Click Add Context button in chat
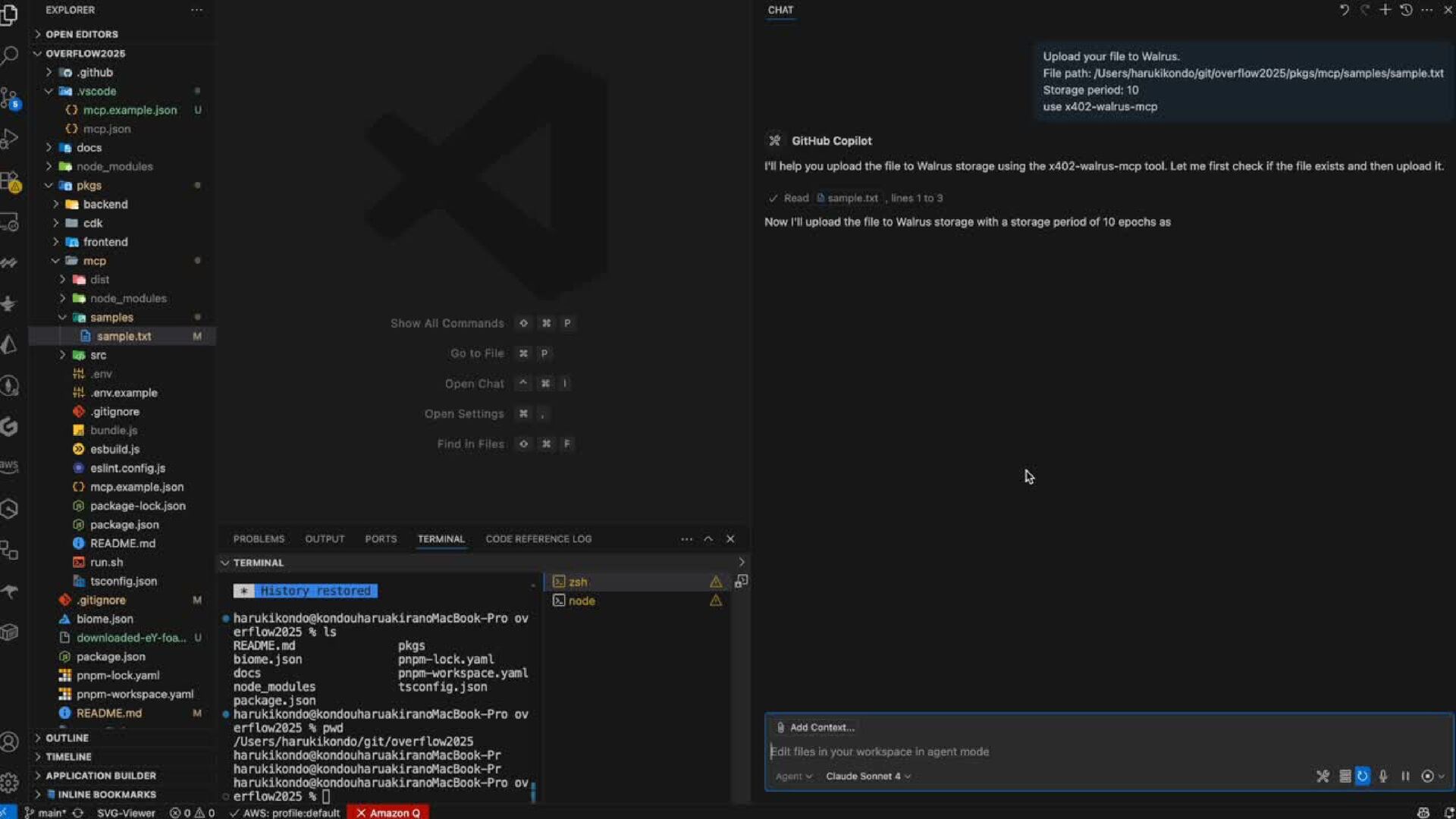Image resolution: width=1456 pixels, height=819 pixels. (x=815, y=727)
